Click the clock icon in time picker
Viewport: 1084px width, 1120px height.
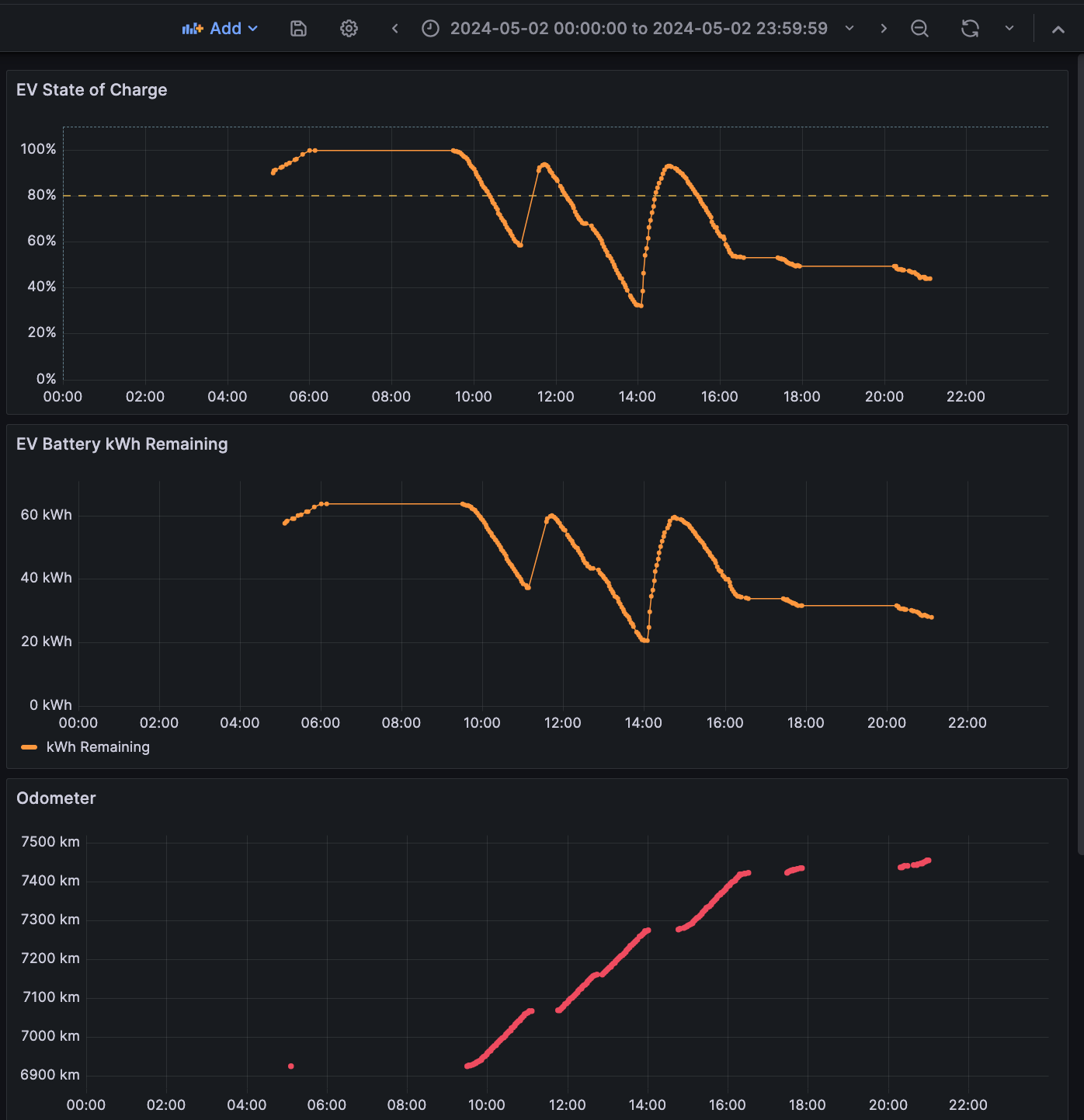pos(430,29)
